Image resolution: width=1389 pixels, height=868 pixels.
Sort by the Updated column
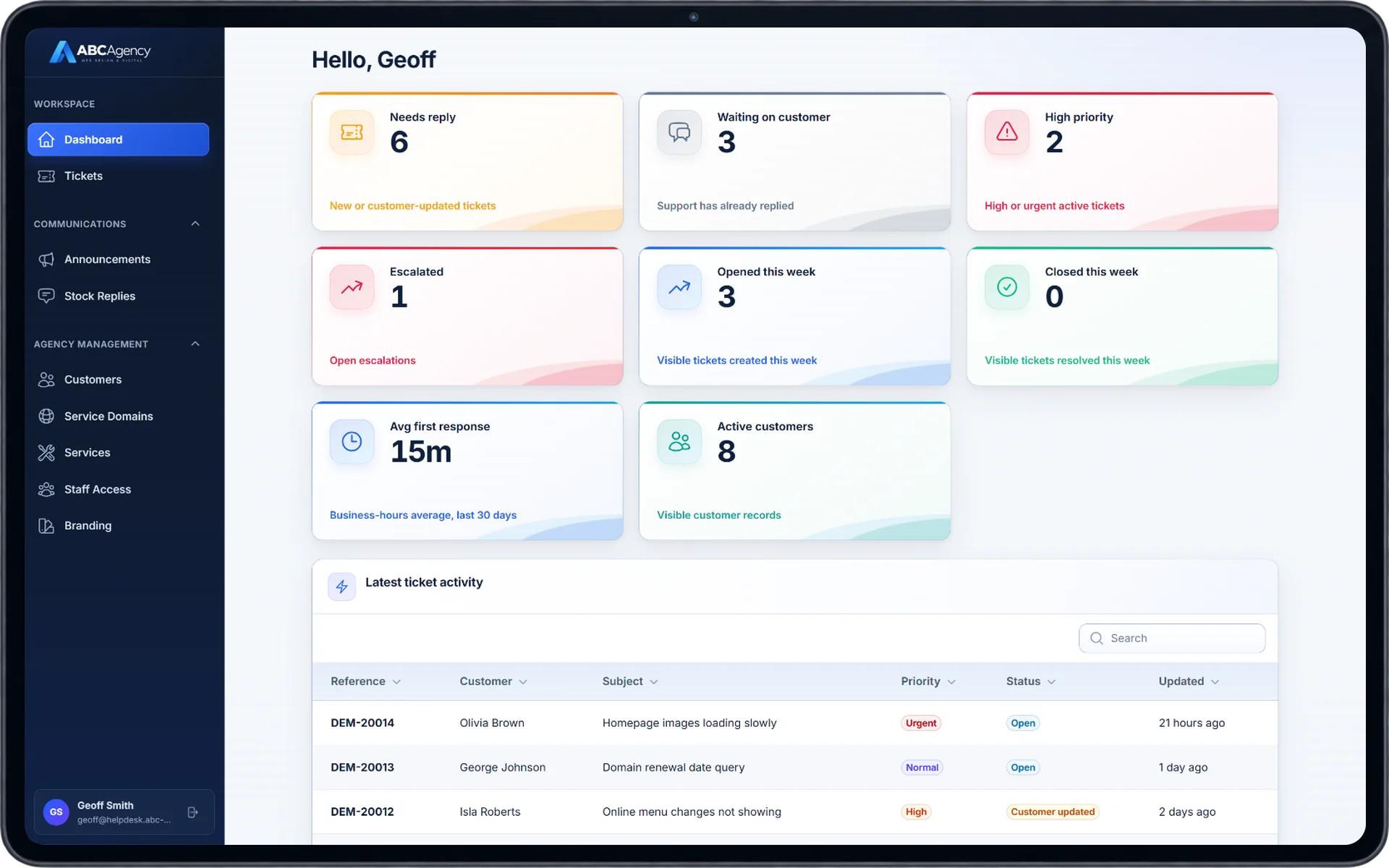(1189, 681)
